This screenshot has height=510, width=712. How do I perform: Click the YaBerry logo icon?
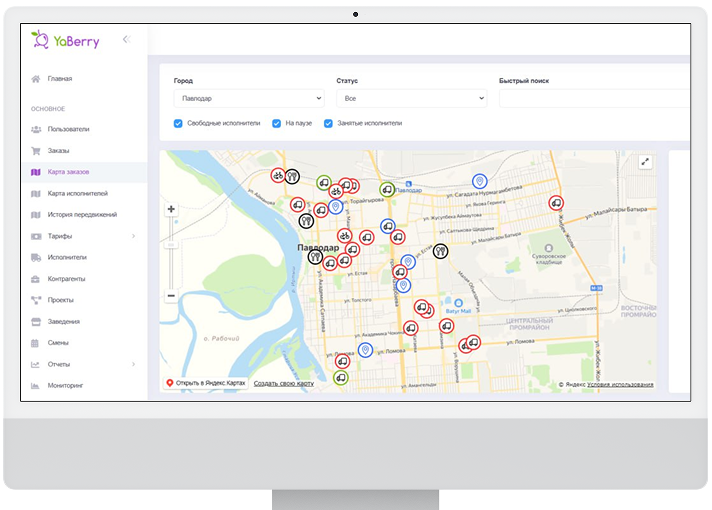(x=40, y=39)
